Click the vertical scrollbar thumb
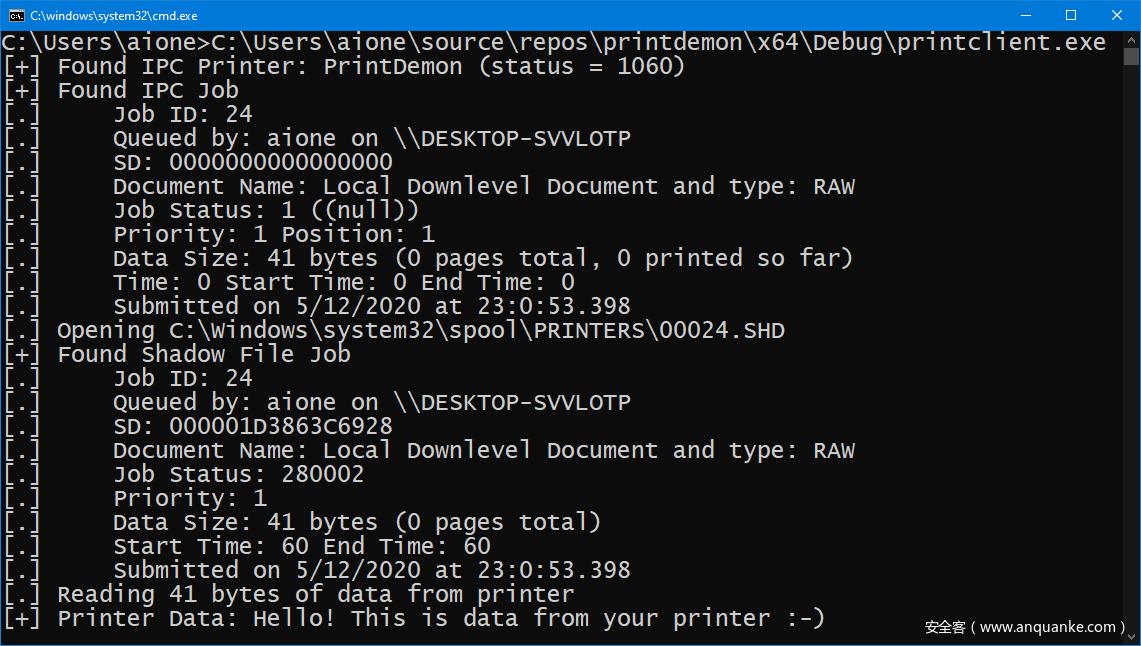1141x646 pixels. pyautogui.click(x=1131, y=58)
